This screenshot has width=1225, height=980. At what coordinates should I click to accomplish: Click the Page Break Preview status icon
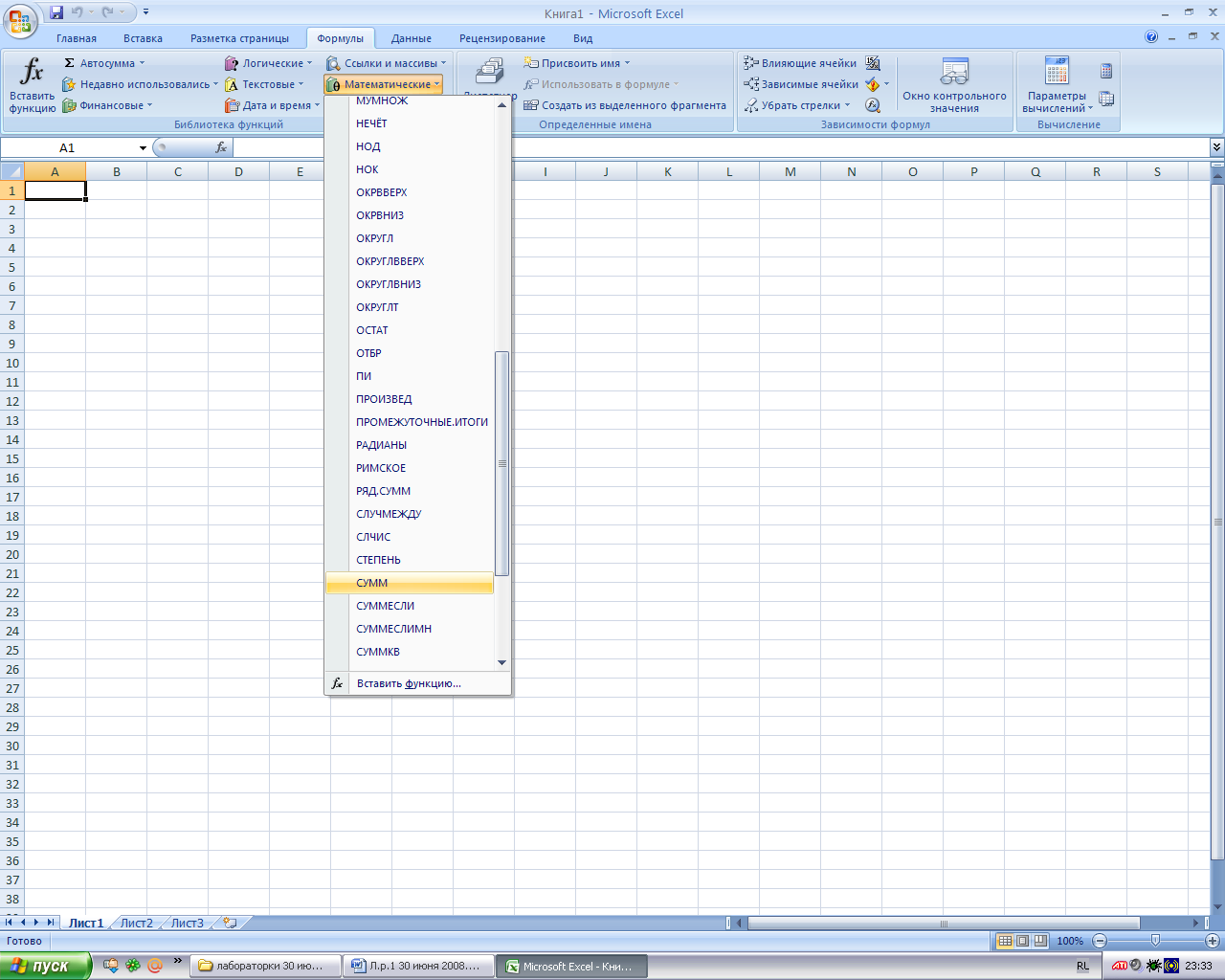pyautogui.click(x=1040, y=941)
